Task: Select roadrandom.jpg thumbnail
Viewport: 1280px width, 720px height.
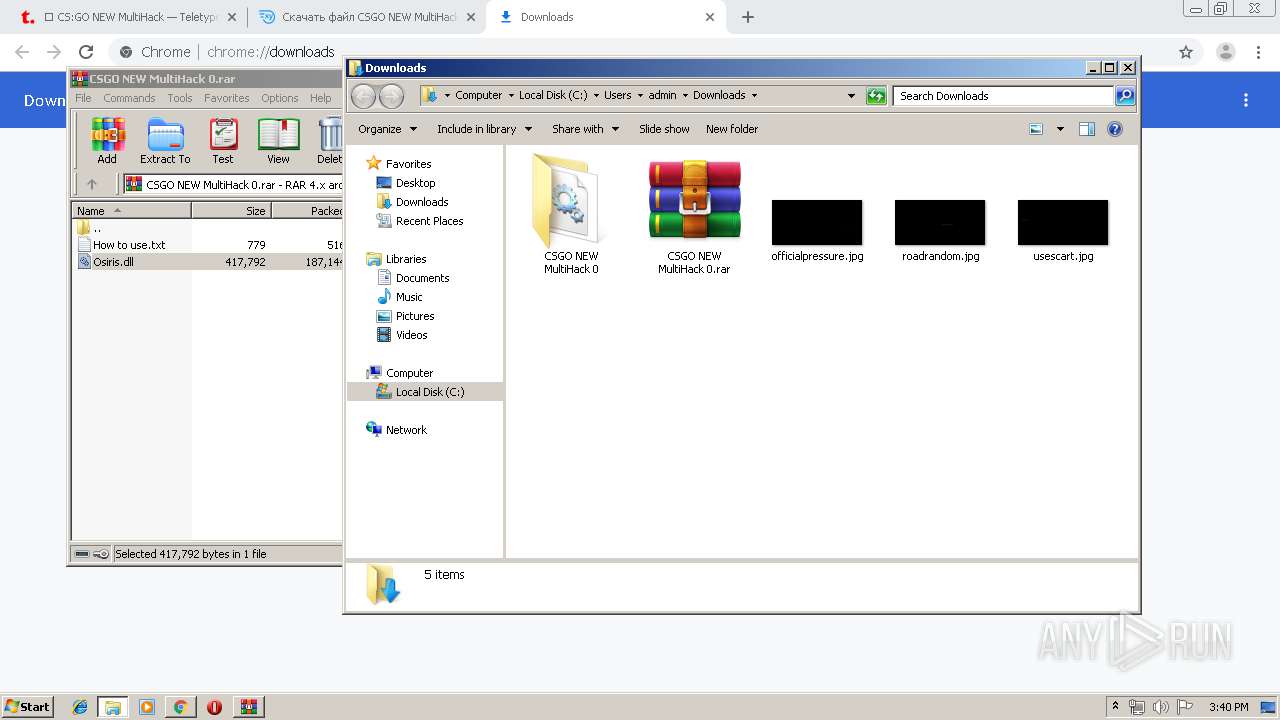Action: pyautogui.click(x=940, y=231)
